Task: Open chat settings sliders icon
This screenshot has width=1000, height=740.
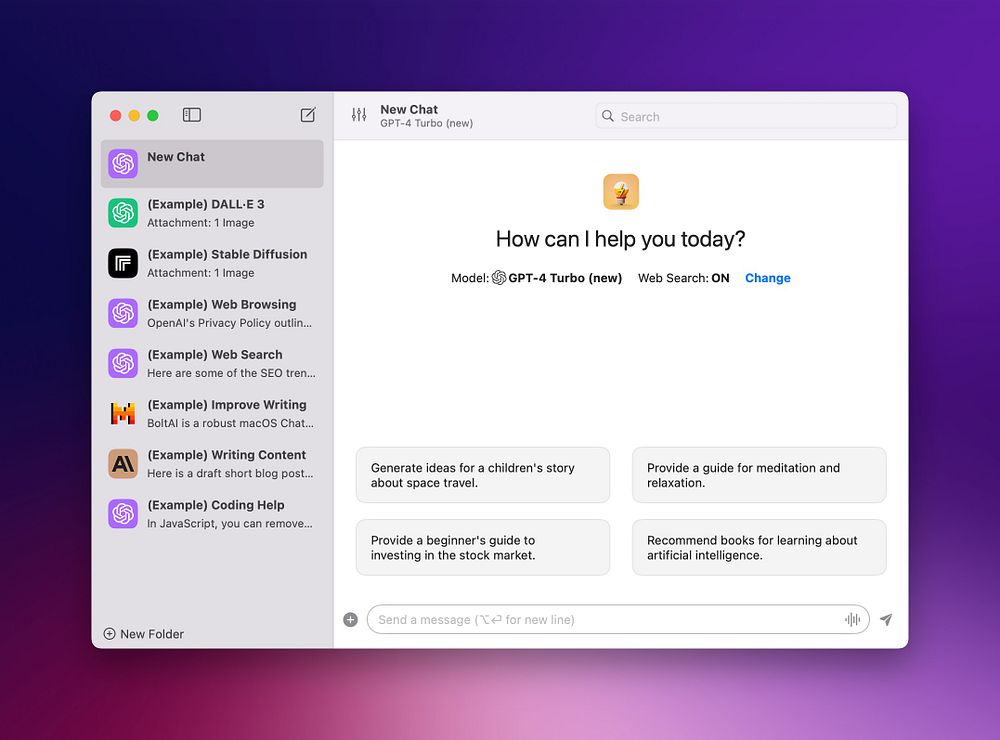Action: [x=359, y=115]
